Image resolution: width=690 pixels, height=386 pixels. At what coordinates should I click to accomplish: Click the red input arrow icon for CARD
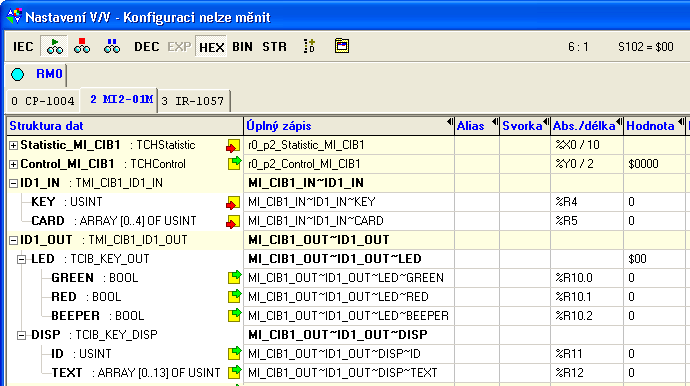[233, 221]
